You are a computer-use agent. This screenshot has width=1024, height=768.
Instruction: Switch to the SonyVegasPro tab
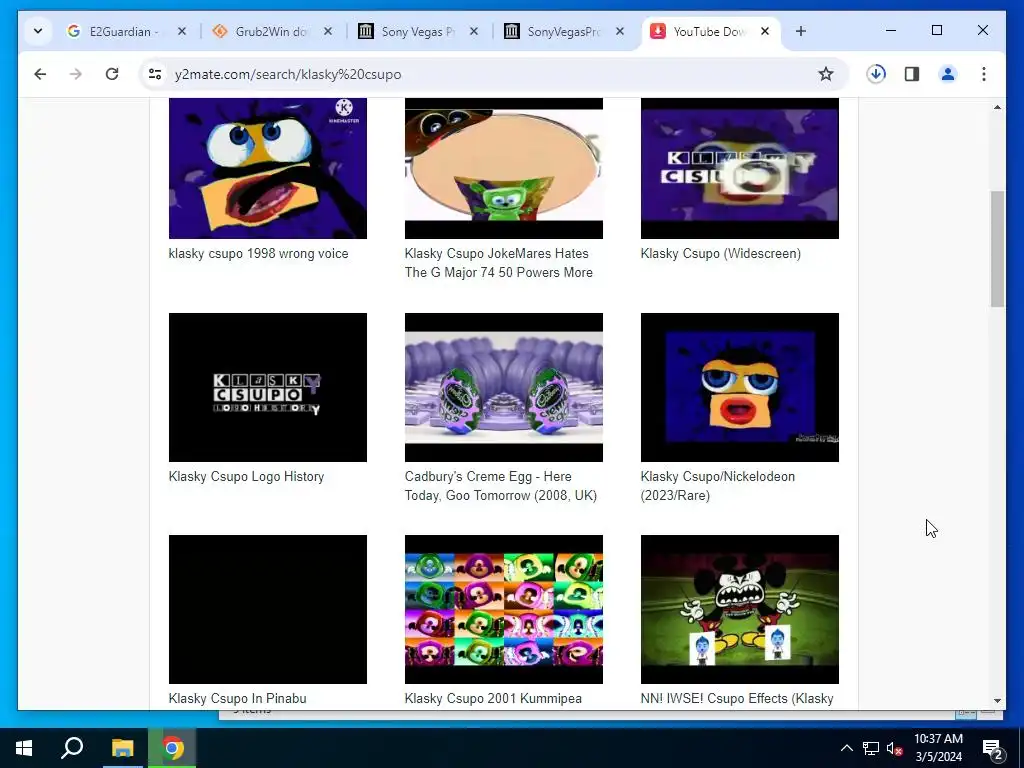coord(563,31)
